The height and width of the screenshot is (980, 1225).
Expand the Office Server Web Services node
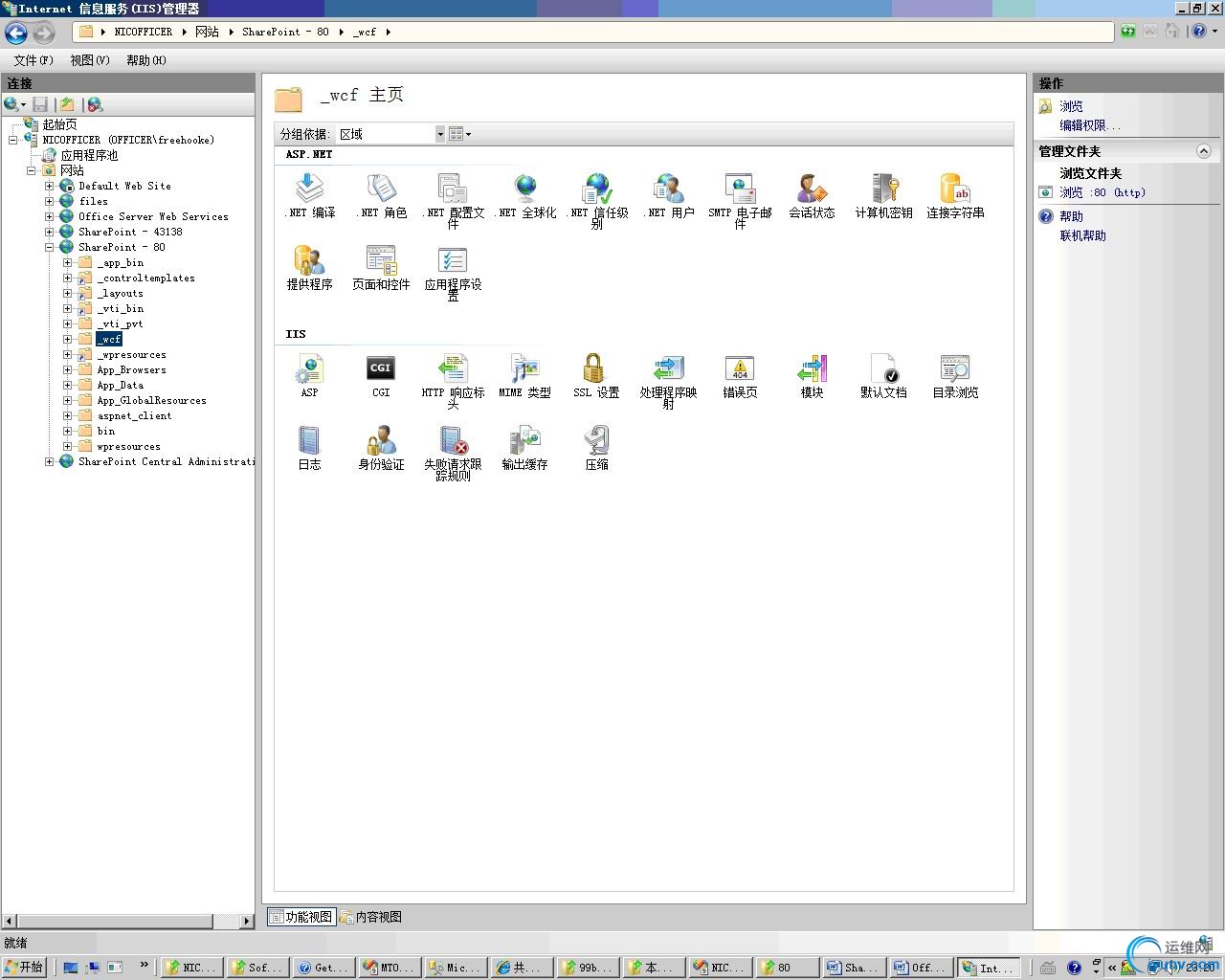click(49, 216)
